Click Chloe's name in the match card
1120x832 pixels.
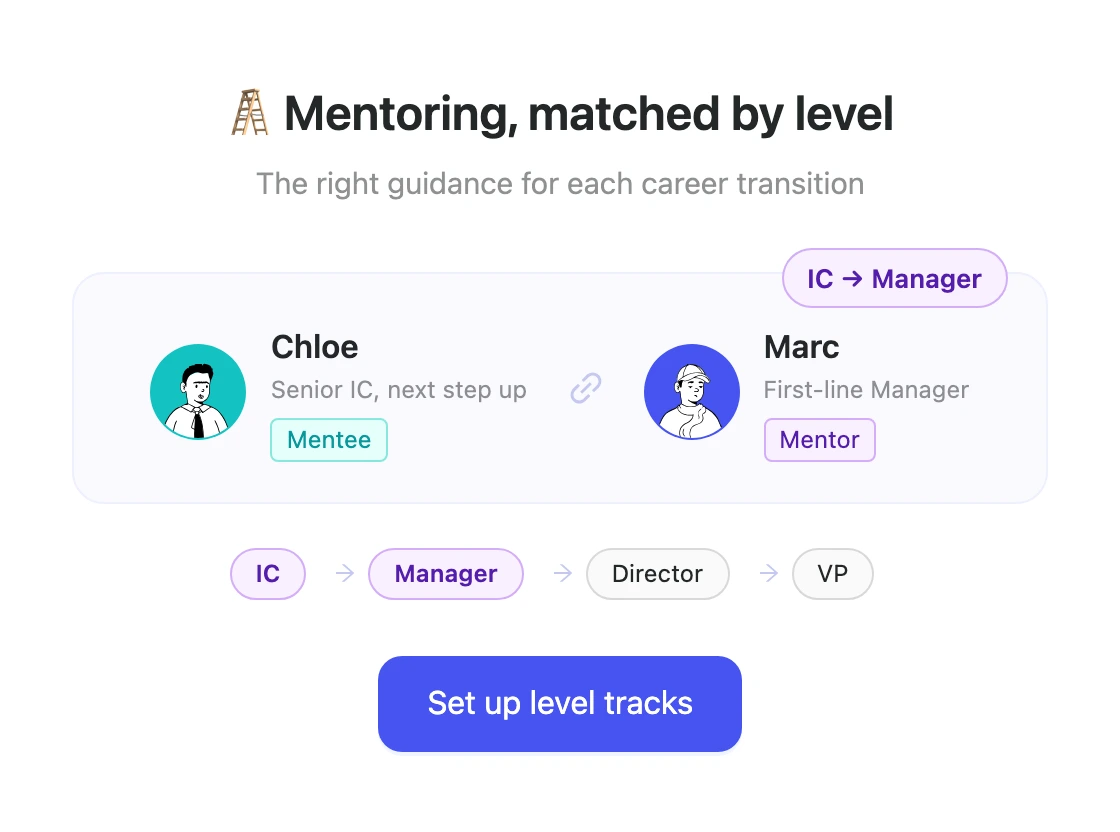pyautogui.click(x=314, y=347)
